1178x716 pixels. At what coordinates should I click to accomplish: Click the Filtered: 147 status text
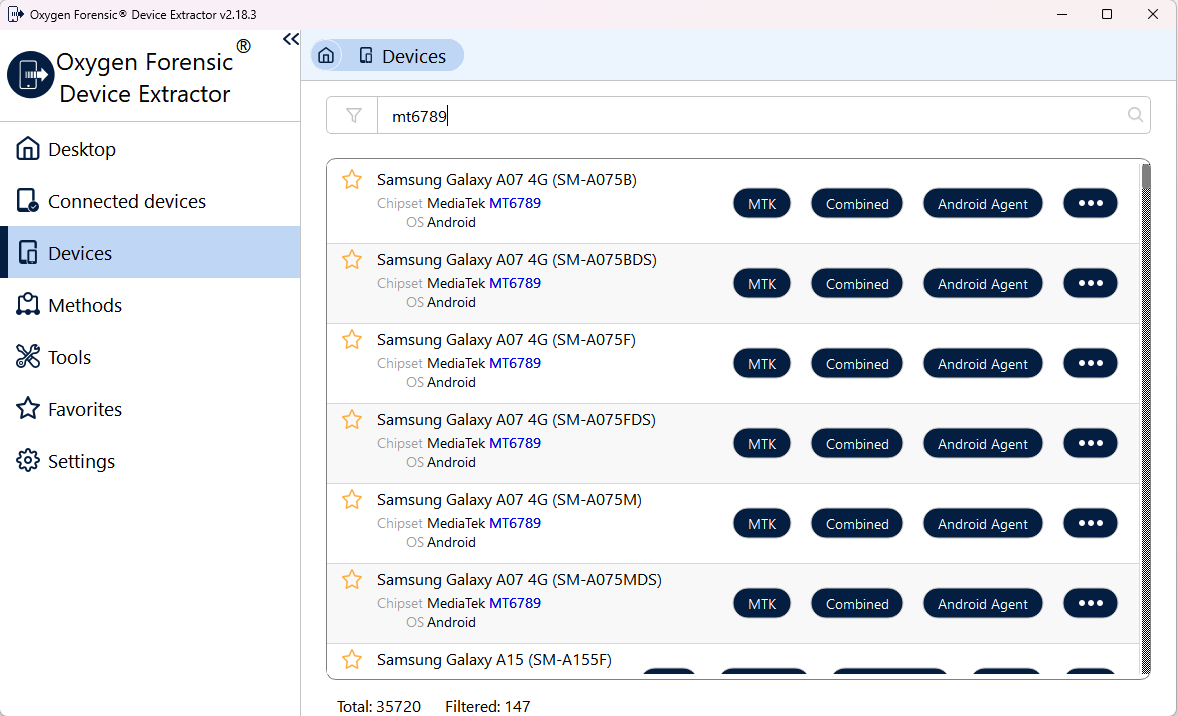point(488,706)
